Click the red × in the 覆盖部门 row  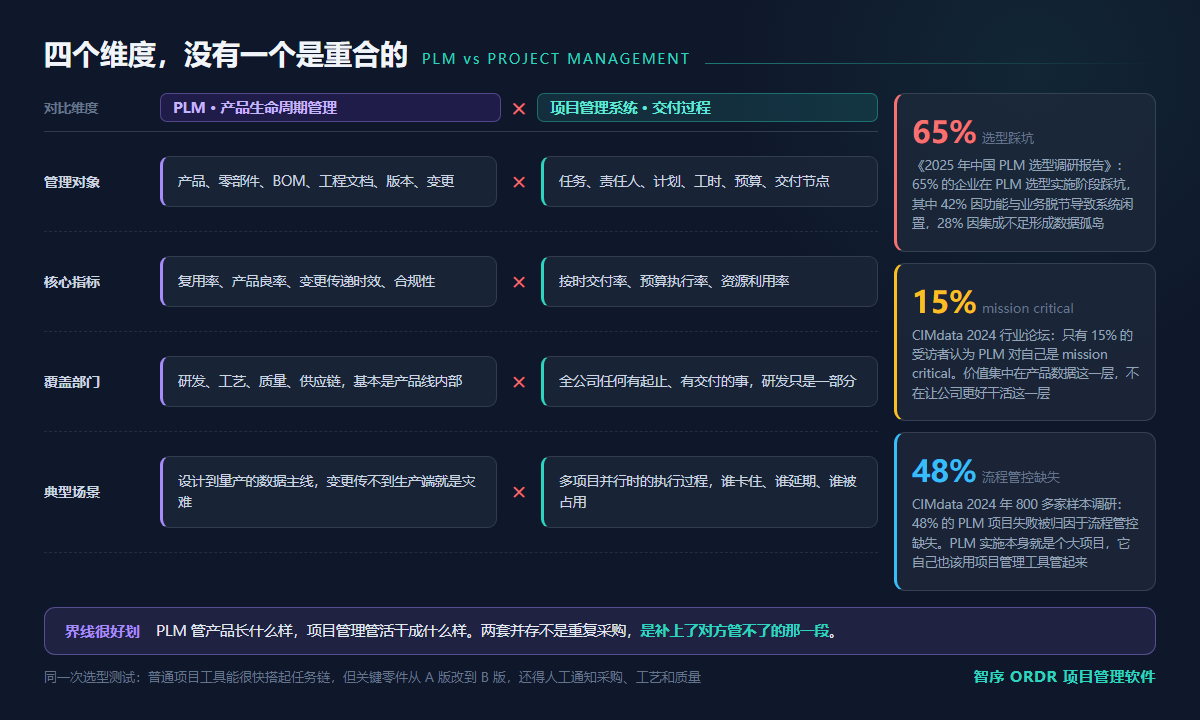click(519, 382)
